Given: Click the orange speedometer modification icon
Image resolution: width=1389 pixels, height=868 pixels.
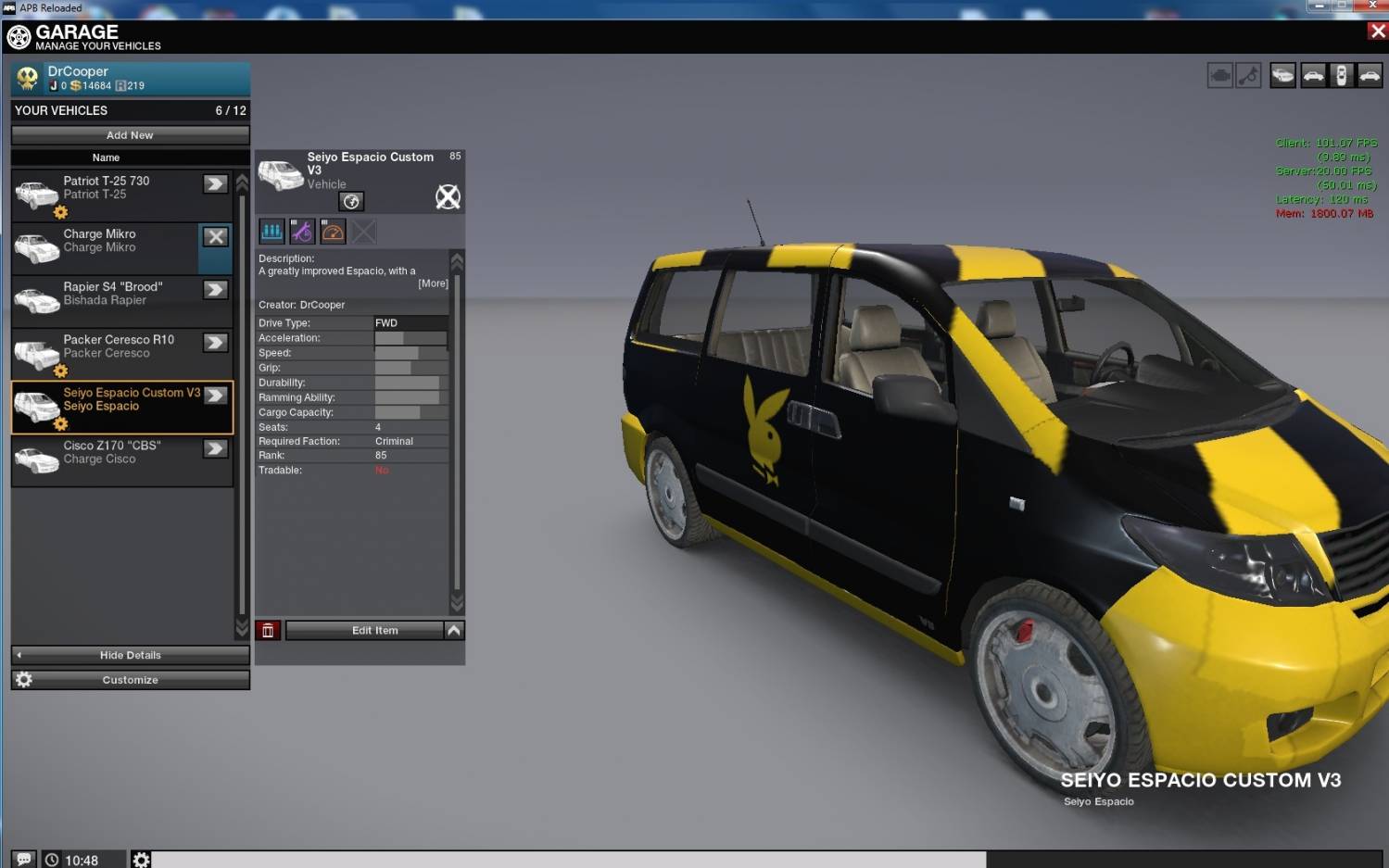Looking at the screenshot, I should point(333,232).
